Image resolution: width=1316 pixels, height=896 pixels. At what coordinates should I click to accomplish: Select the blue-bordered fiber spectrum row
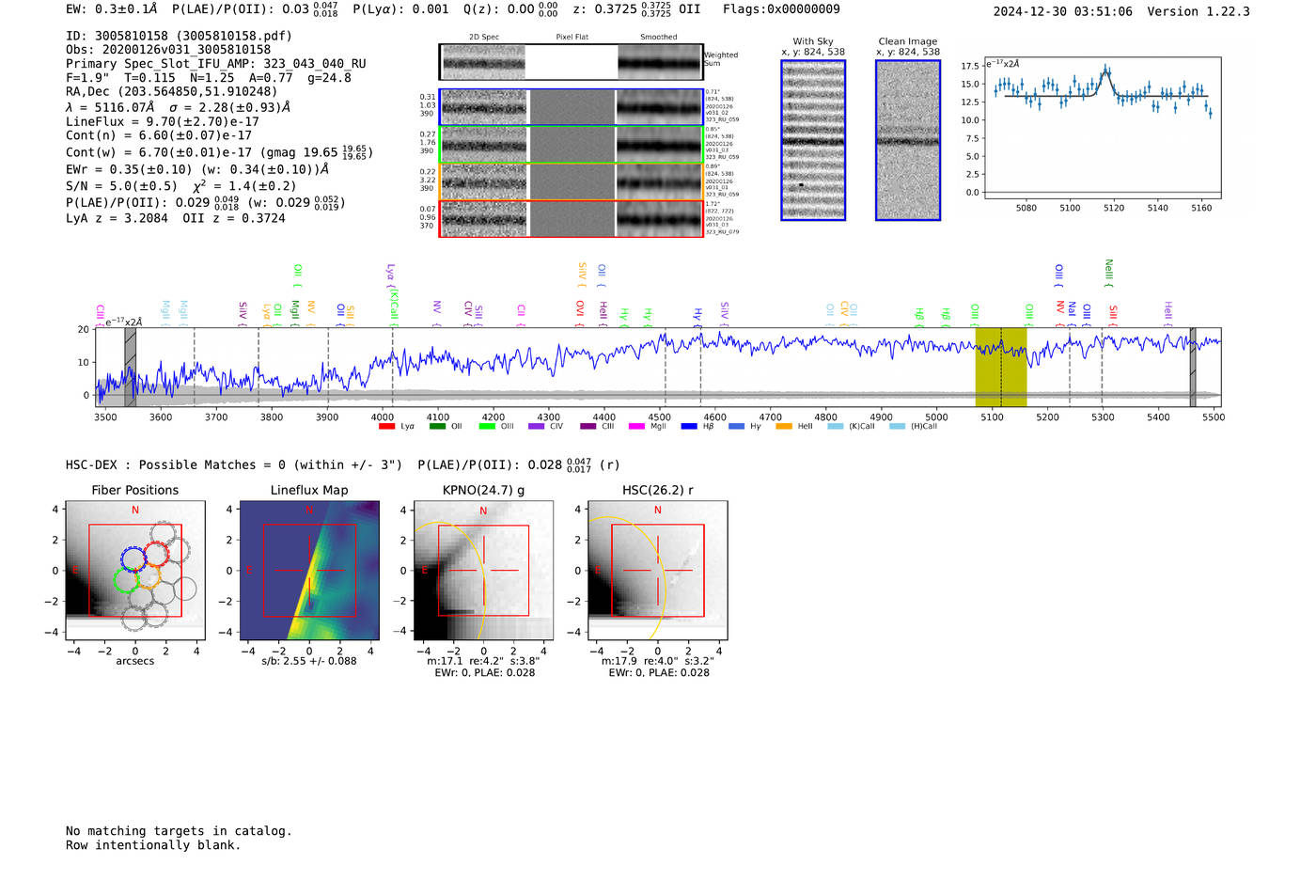pos(571,107)
